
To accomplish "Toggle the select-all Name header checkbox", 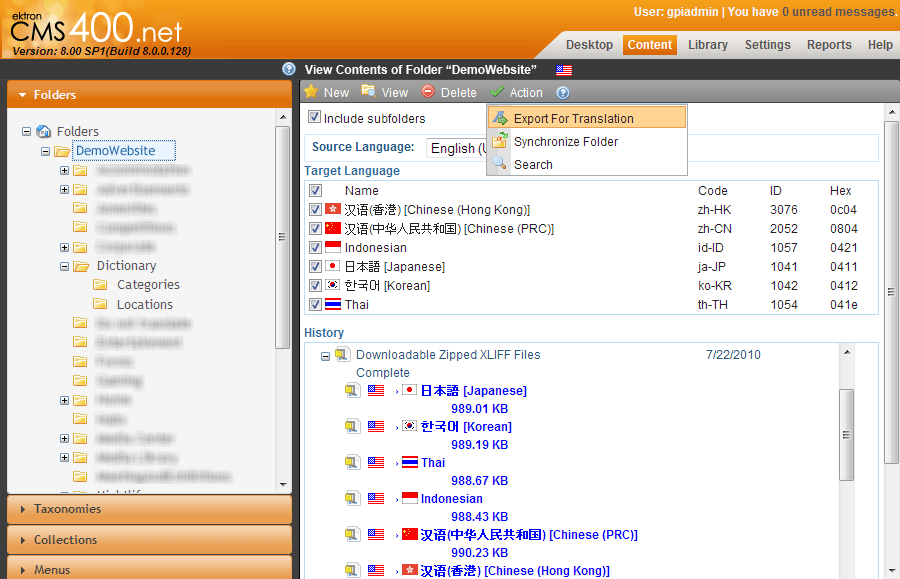I will coord(315,191).
